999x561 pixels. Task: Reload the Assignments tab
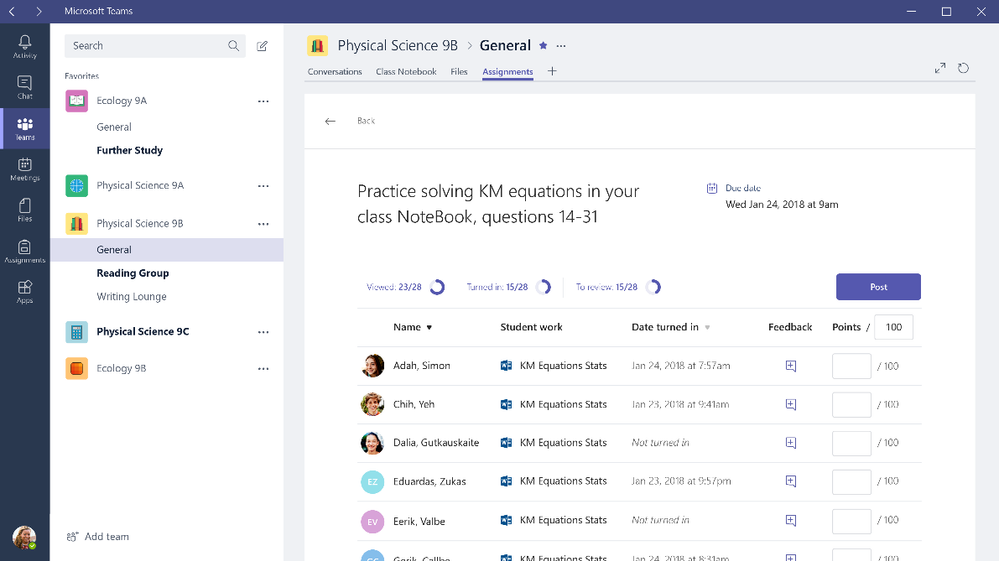pyautogui.click(x=963, y=68)
